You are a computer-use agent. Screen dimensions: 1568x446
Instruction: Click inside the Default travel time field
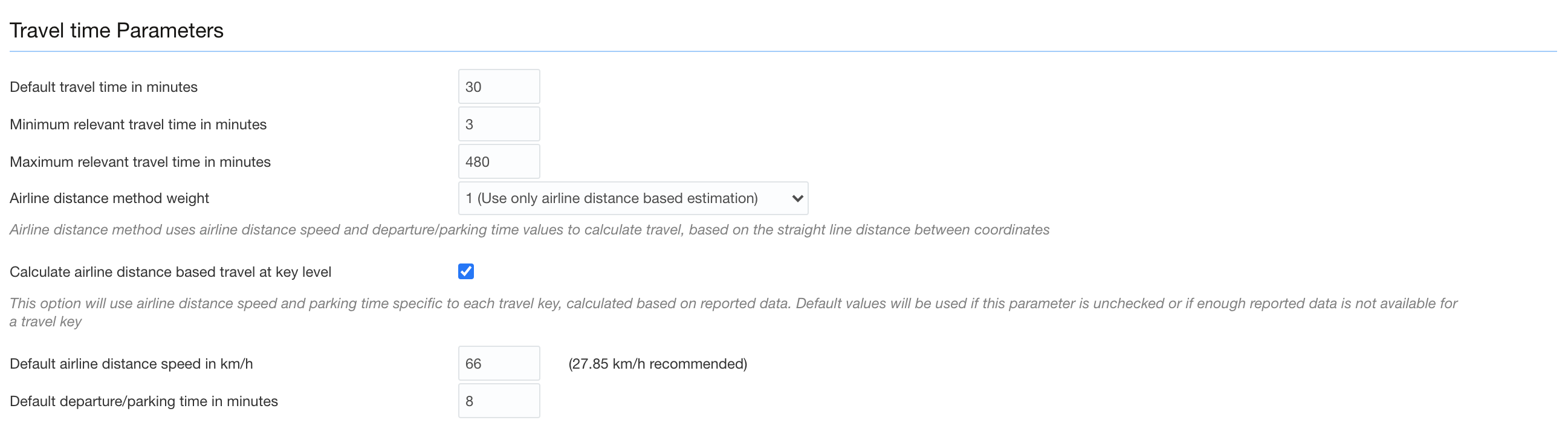point(499,86)
